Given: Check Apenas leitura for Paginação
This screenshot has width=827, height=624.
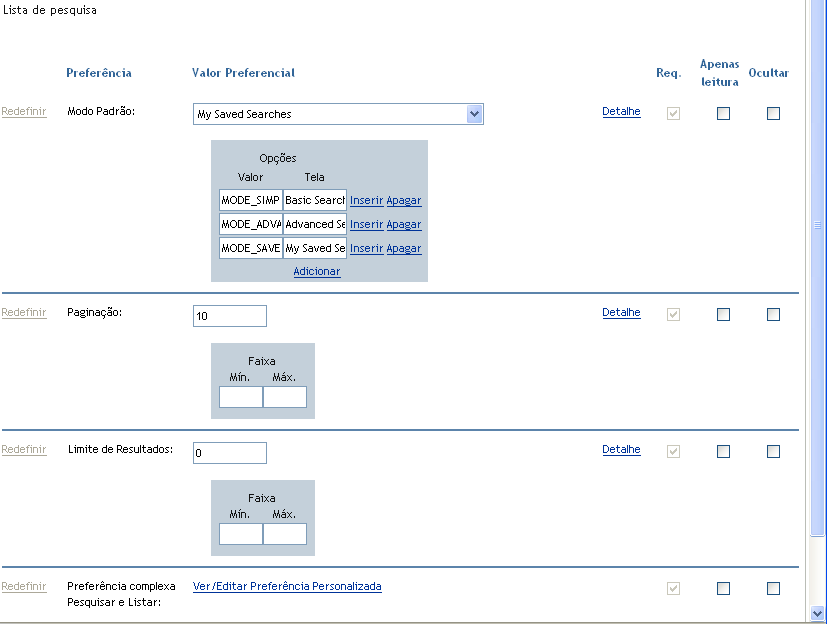Looking at the screenshot, I should pyautogui.click(x=723, y=314).
